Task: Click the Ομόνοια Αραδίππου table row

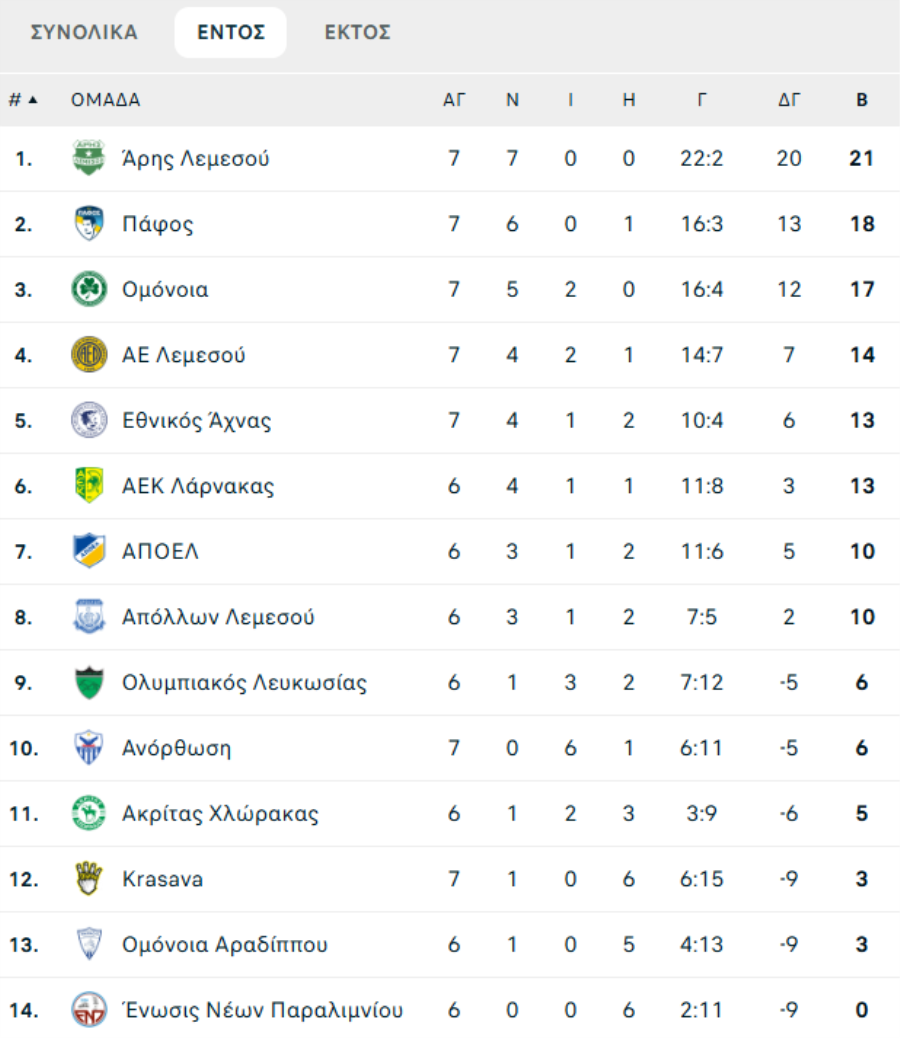Action: click(x=450, y=945)
